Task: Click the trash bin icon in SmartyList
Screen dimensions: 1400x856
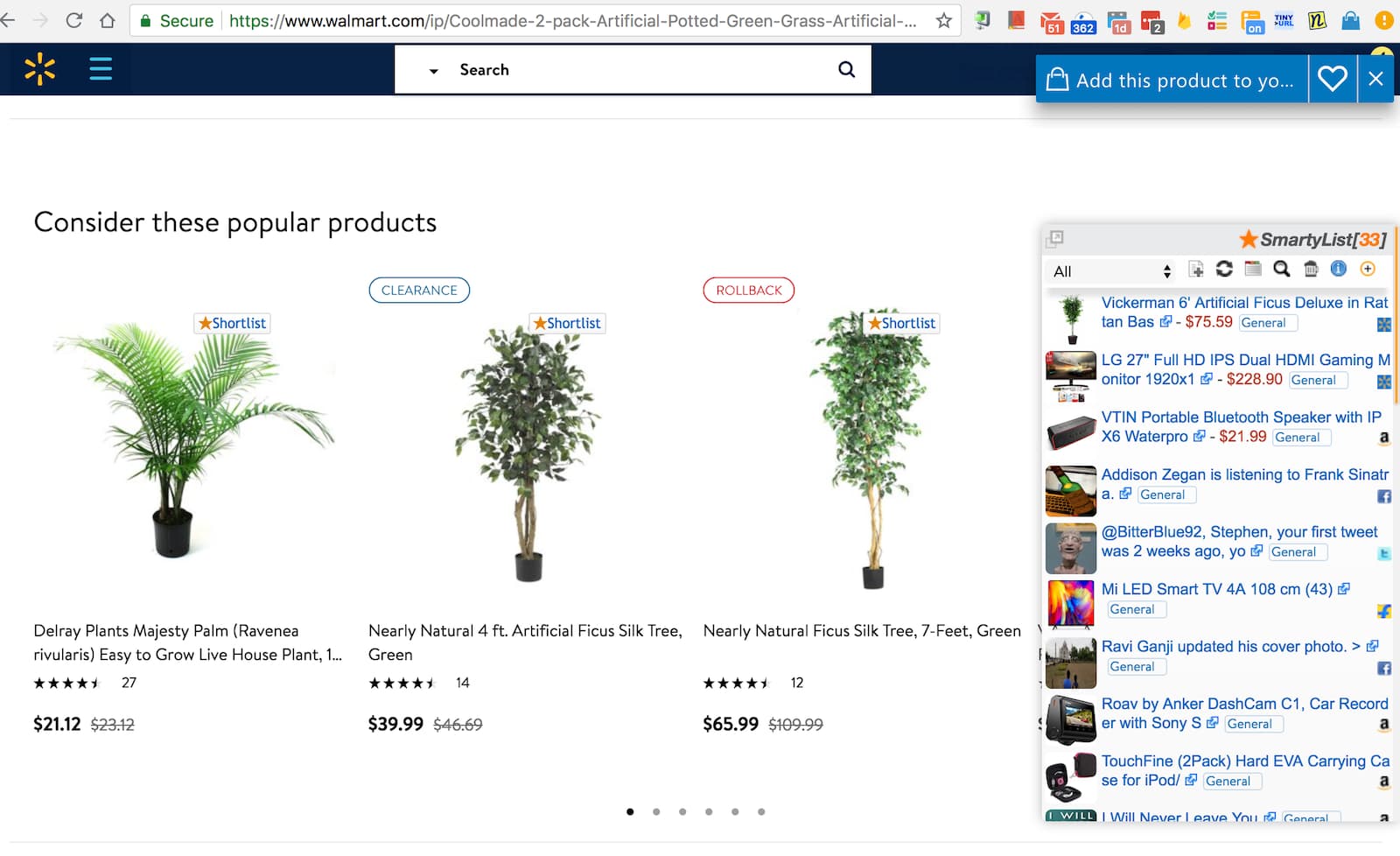Action: 1311,270
